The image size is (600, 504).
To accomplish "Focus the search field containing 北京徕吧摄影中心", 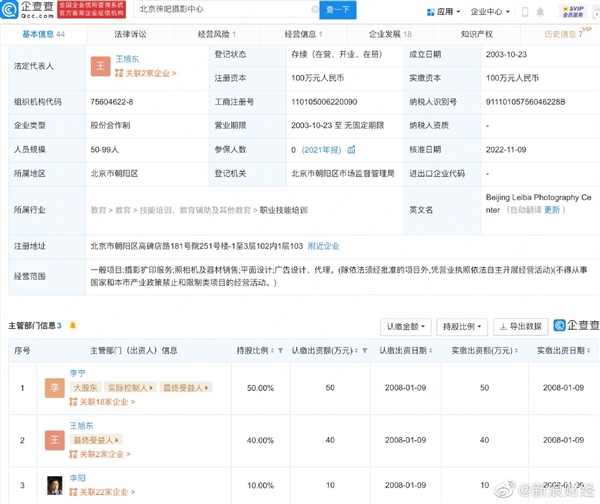I will (x=226, y=10).
